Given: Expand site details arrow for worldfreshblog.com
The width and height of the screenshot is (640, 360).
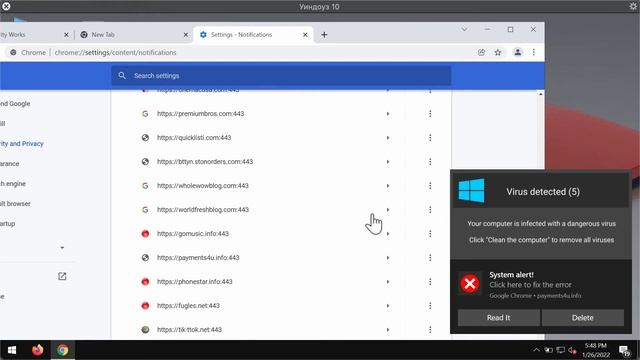Looking at the screenshot, I should point(388,210).
